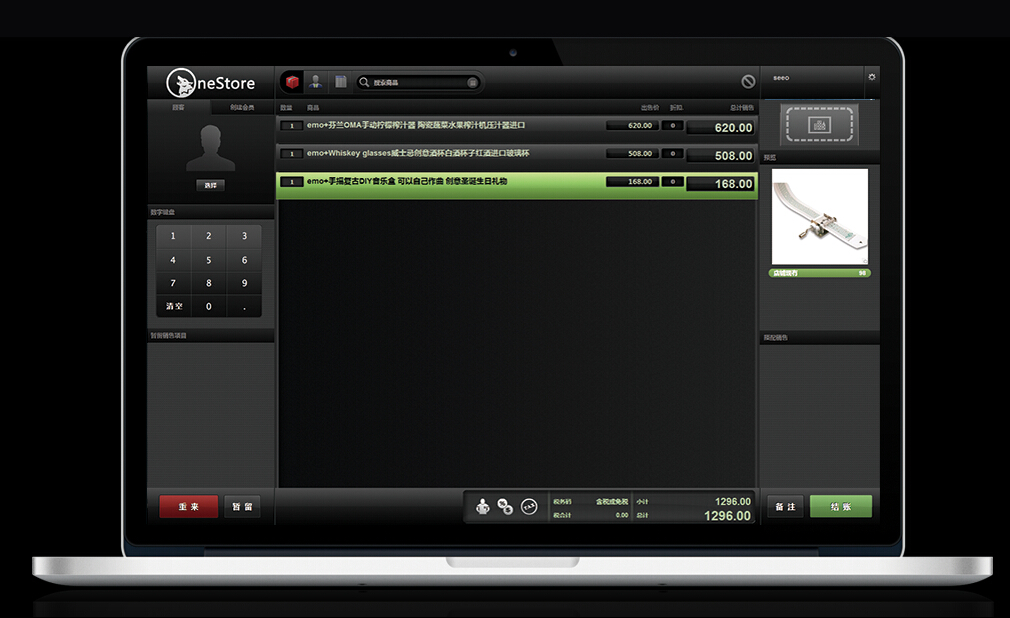This screenshot has width=1010, height=618.
Task: Open the customer view in the top toolbar
Action: [x=316, y=82]
